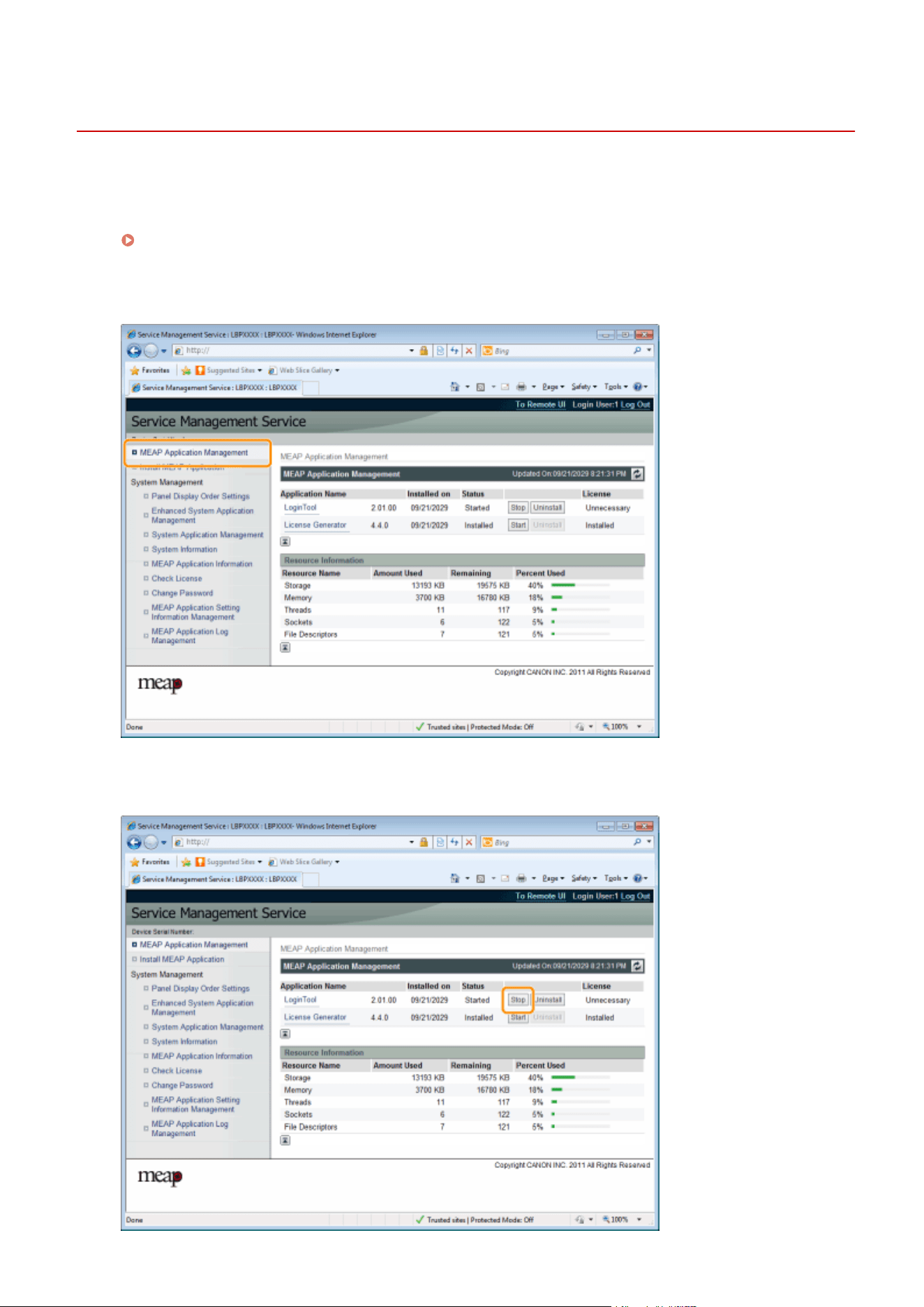Click the Print icon in lower browser command bar

pyautogui.click(x=521, y=878)
